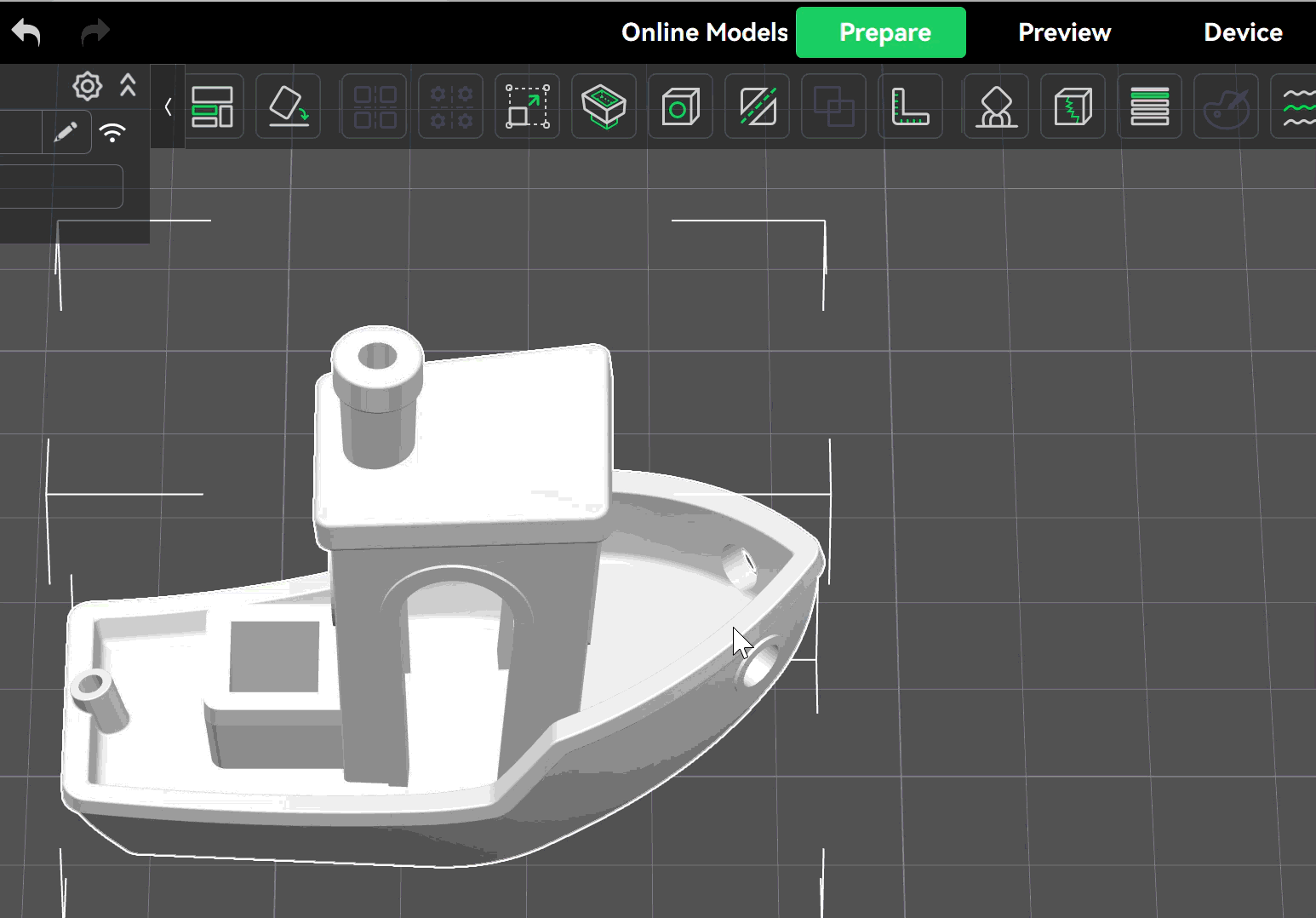This screenshot has height=918, width=1316.
Task: Click the empty field in left panel
Action: coord(61,186)
